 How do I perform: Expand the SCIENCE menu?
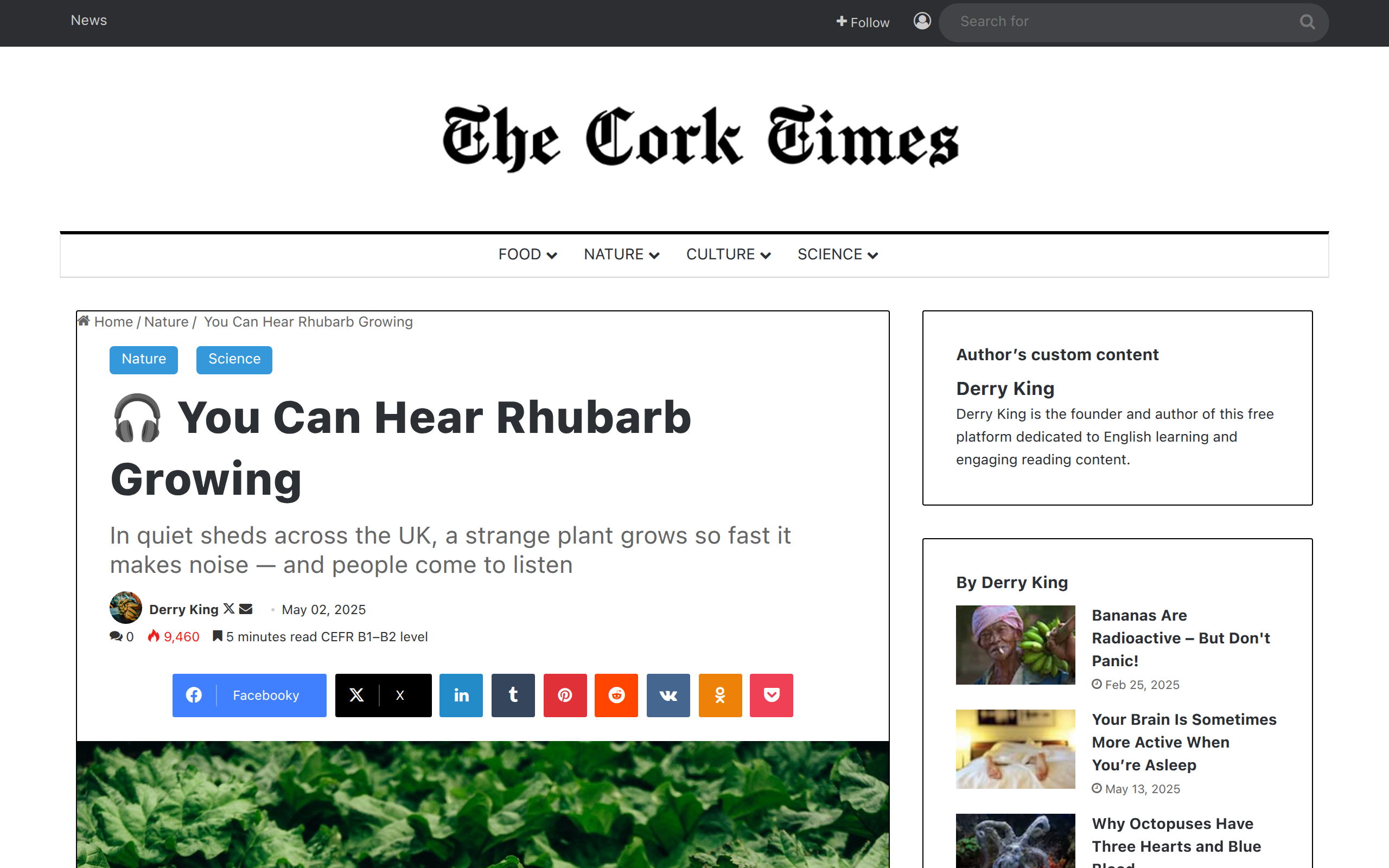(x=837, y=254)
